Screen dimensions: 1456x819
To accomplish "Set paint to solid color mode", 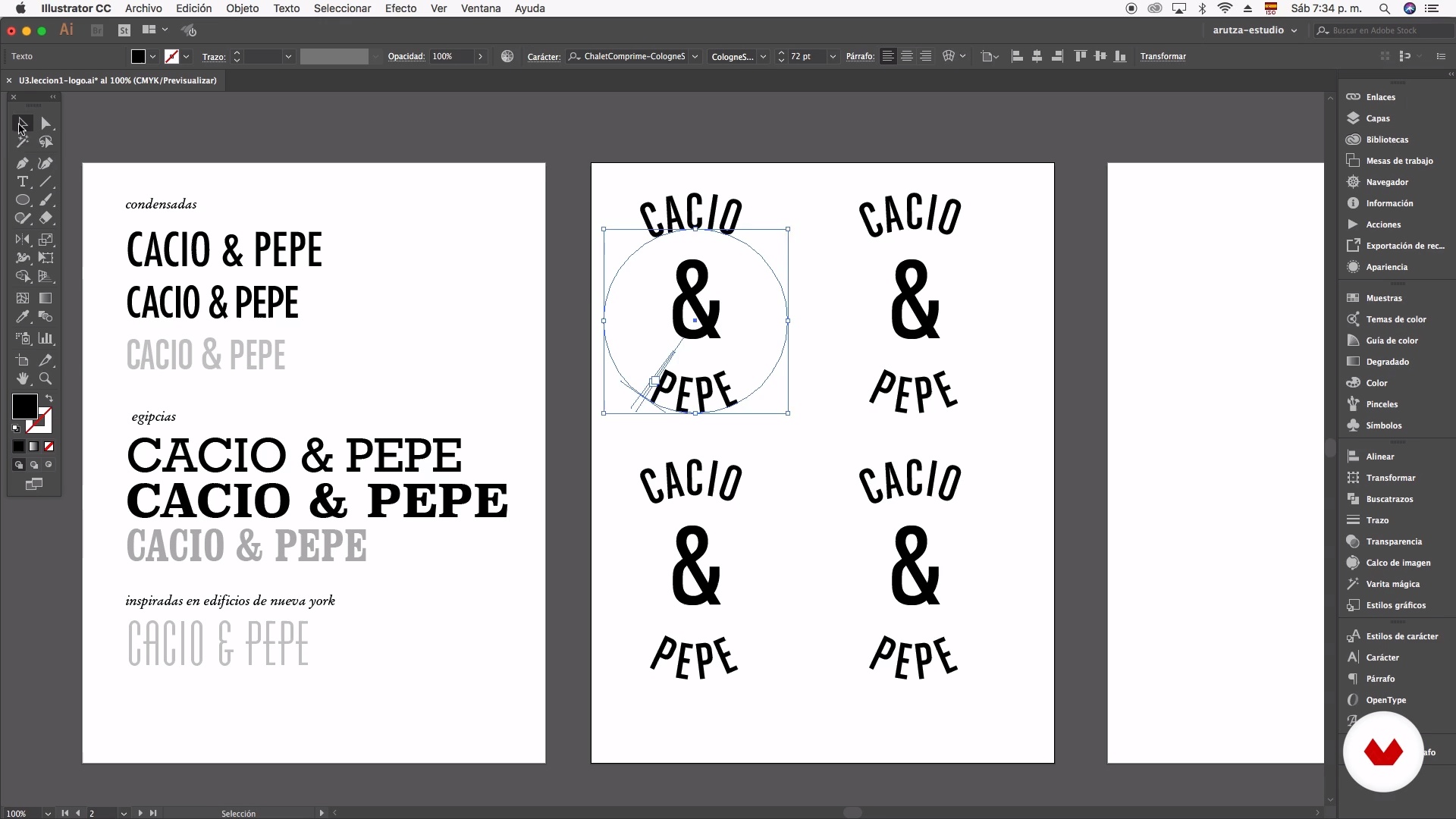I will 19,447.
